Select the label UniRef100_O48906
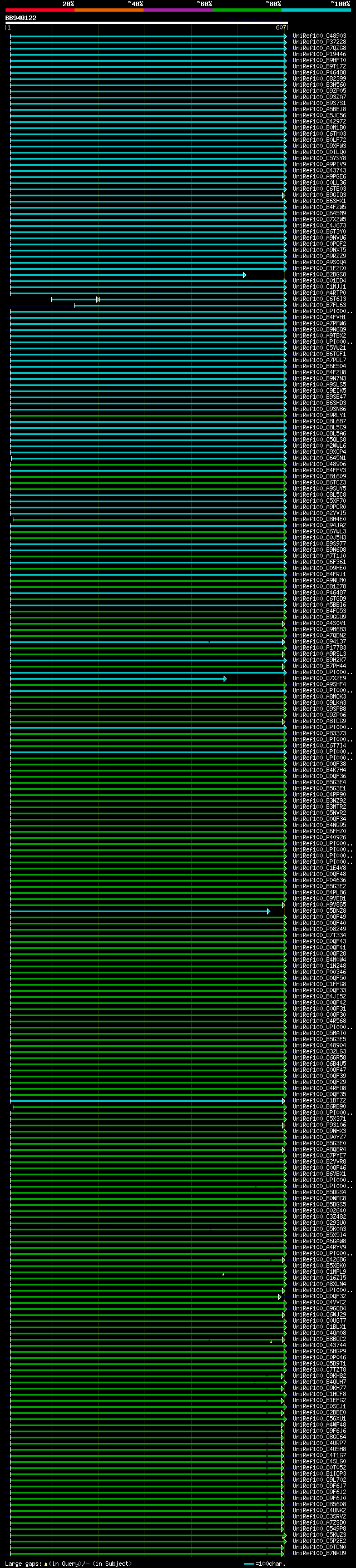This screenshot has height=1568, width=356. pyautogui.click(x=319, y=464)
